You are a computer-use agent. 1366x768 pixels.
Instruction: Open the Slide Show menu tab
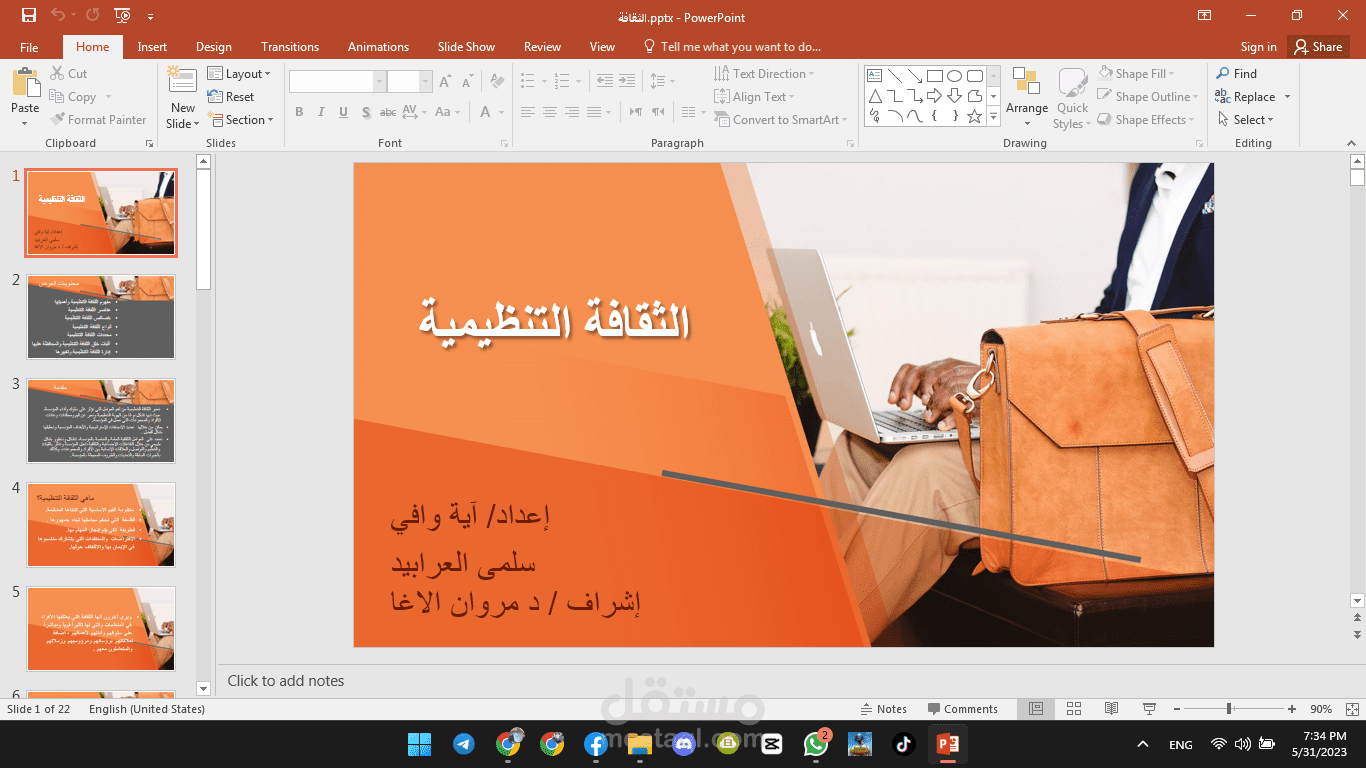[x=466, y=46]
